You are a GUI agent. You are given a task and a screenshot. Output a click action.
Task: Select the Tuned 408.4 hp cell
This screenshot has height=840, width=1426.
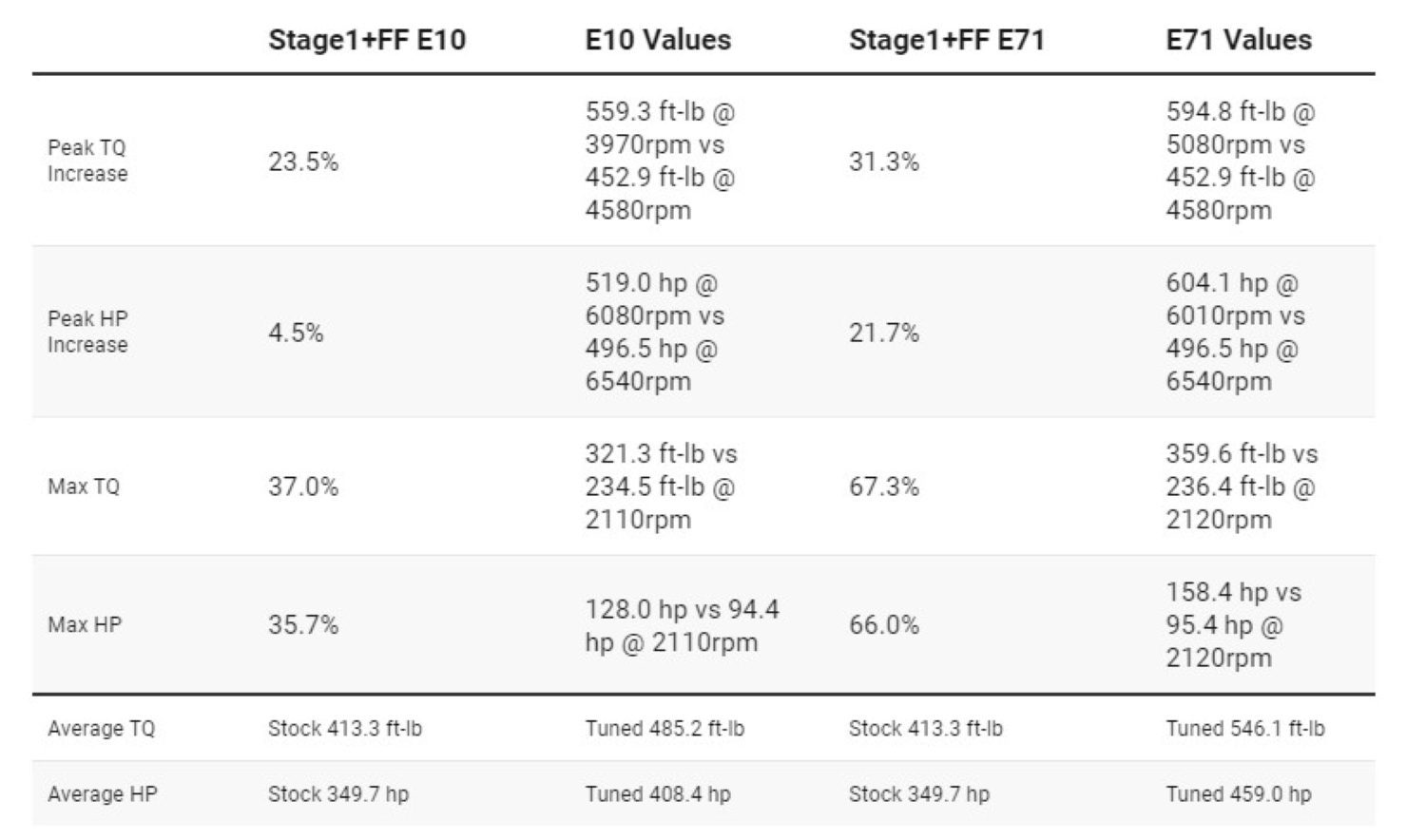point(658,794)
